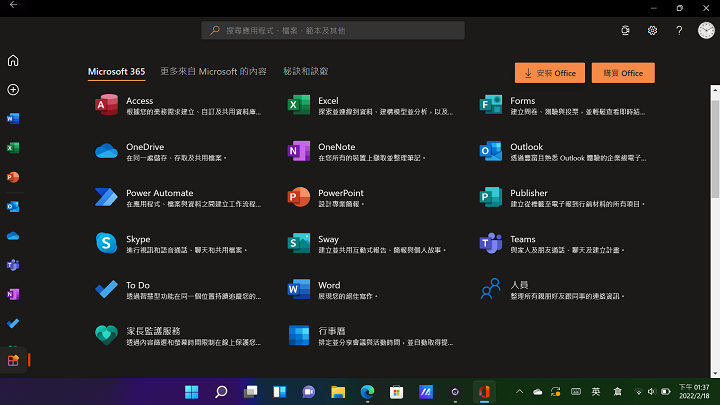This screenshot has width=720, height=405.
Task: Open the settings gear
Action: [x=652, y=30]
